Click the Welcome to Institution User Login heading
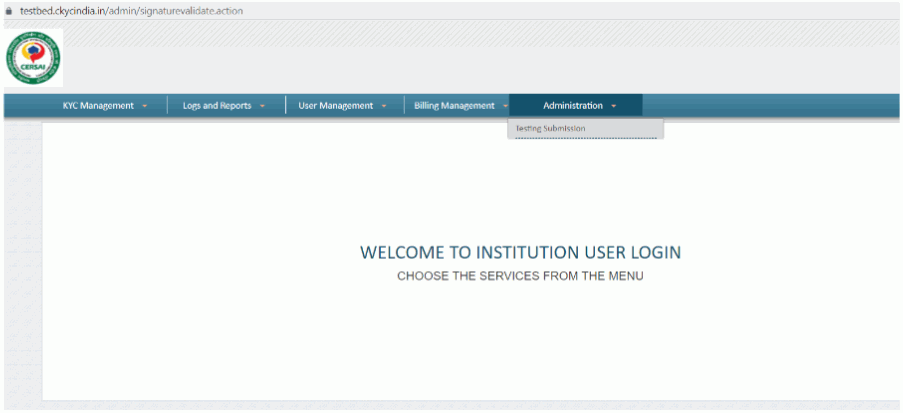Screen dimensions: 903x413 point(520,253)
